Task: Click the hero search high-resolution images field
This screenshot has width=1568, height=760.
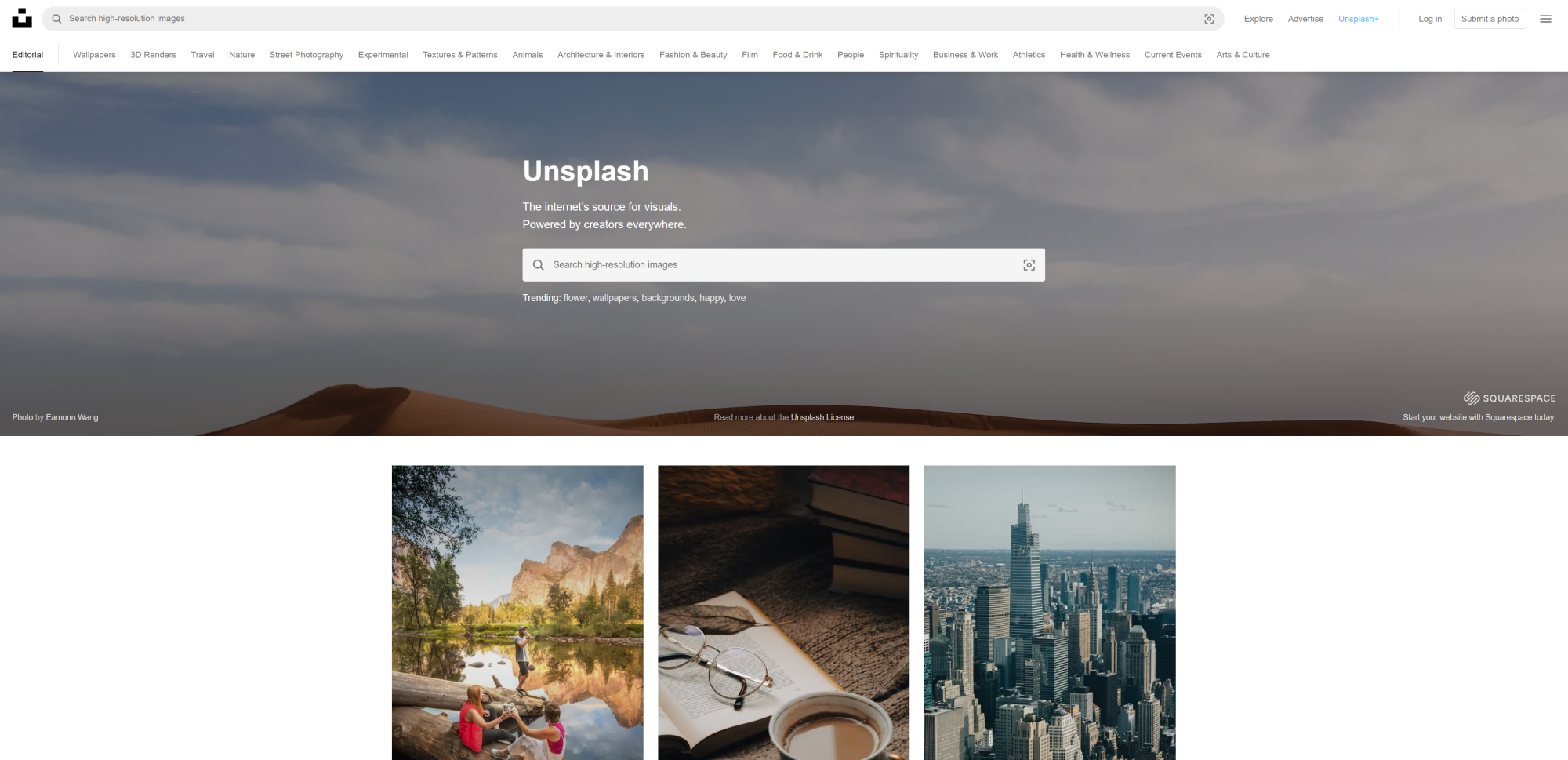Action: [784, 265]
